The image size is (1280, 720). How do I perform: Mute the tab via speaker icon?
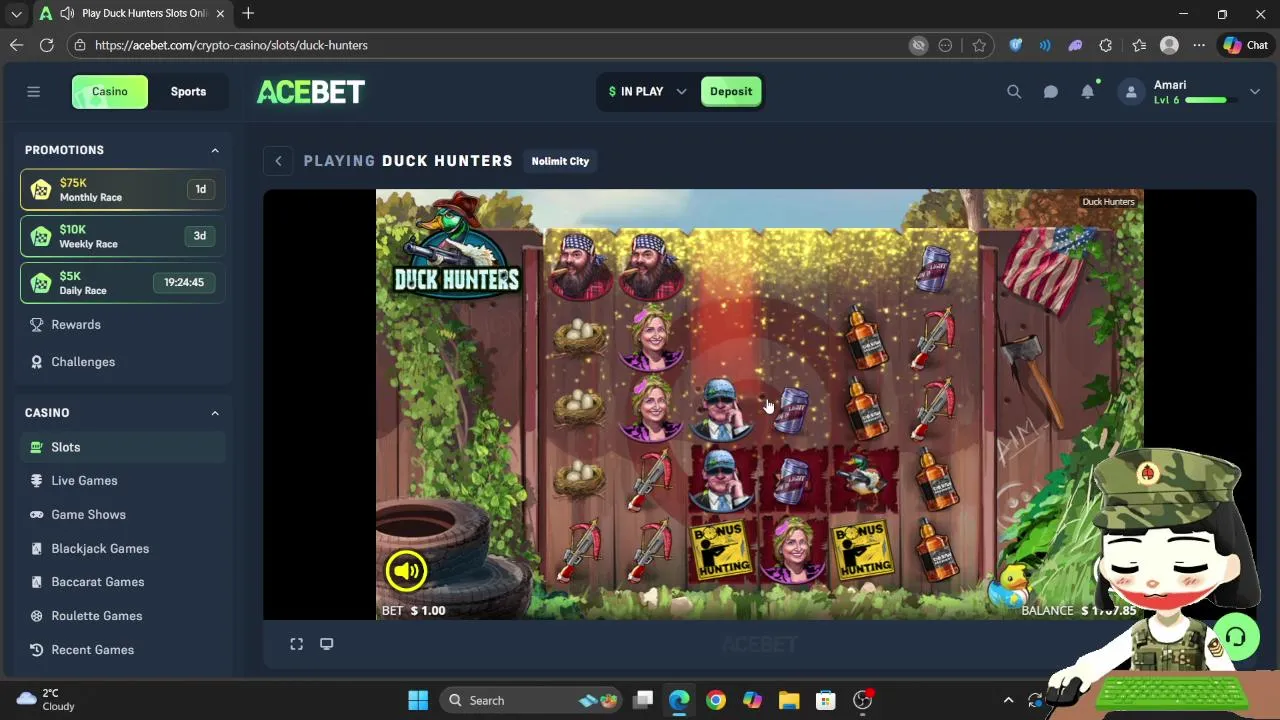[67, 13]
